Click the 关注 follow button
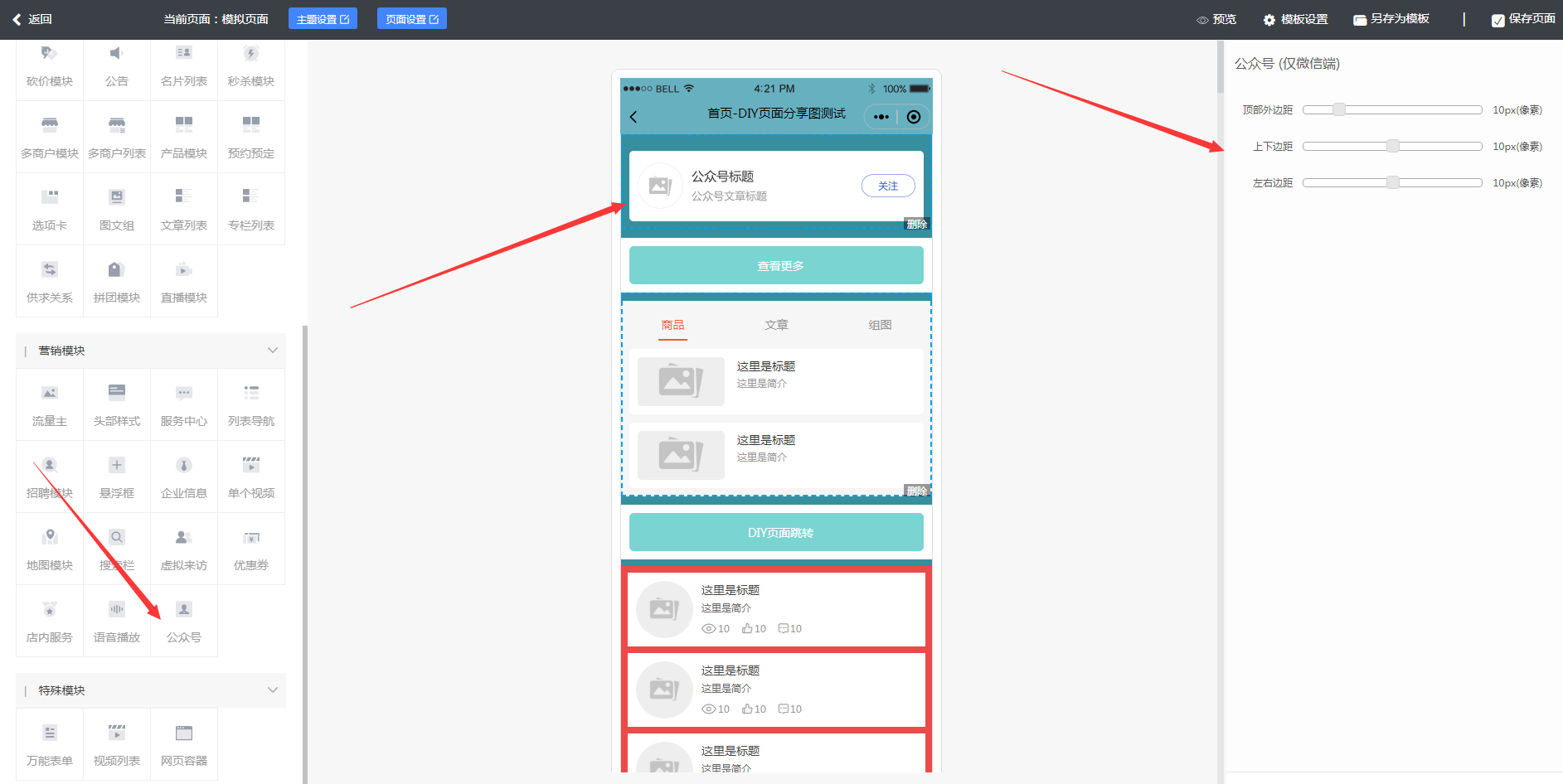The width and height of the screenshot is (1563, 784). pos(888,186)
